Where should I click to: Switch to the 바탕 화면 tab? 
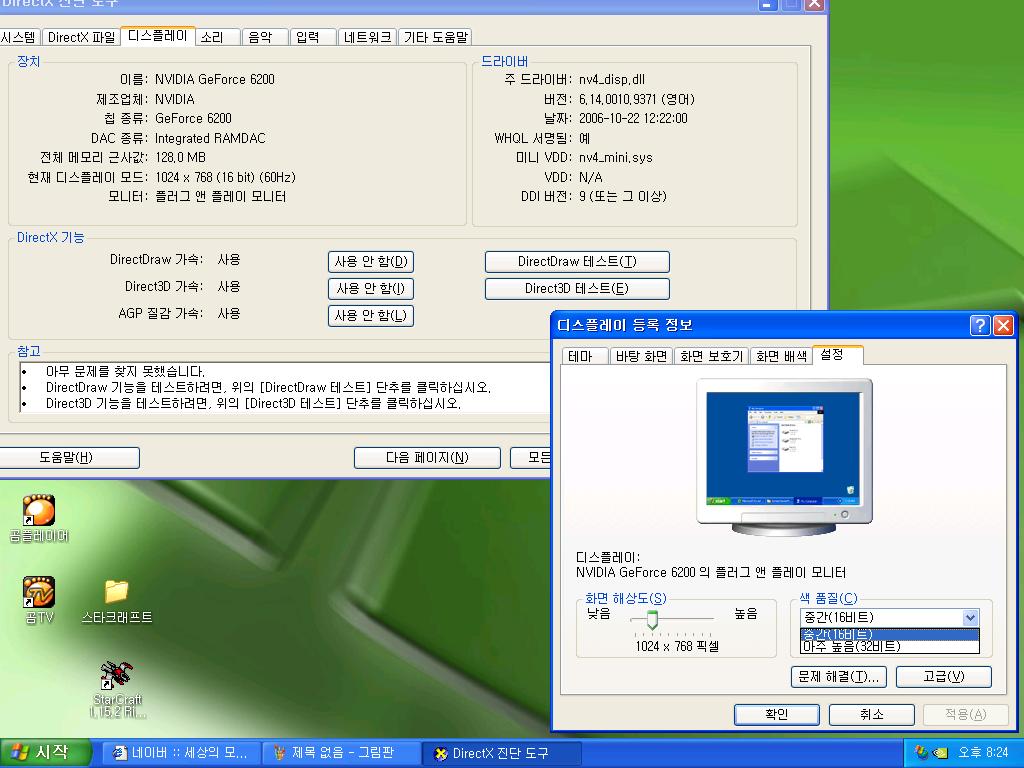click(641, 356)
